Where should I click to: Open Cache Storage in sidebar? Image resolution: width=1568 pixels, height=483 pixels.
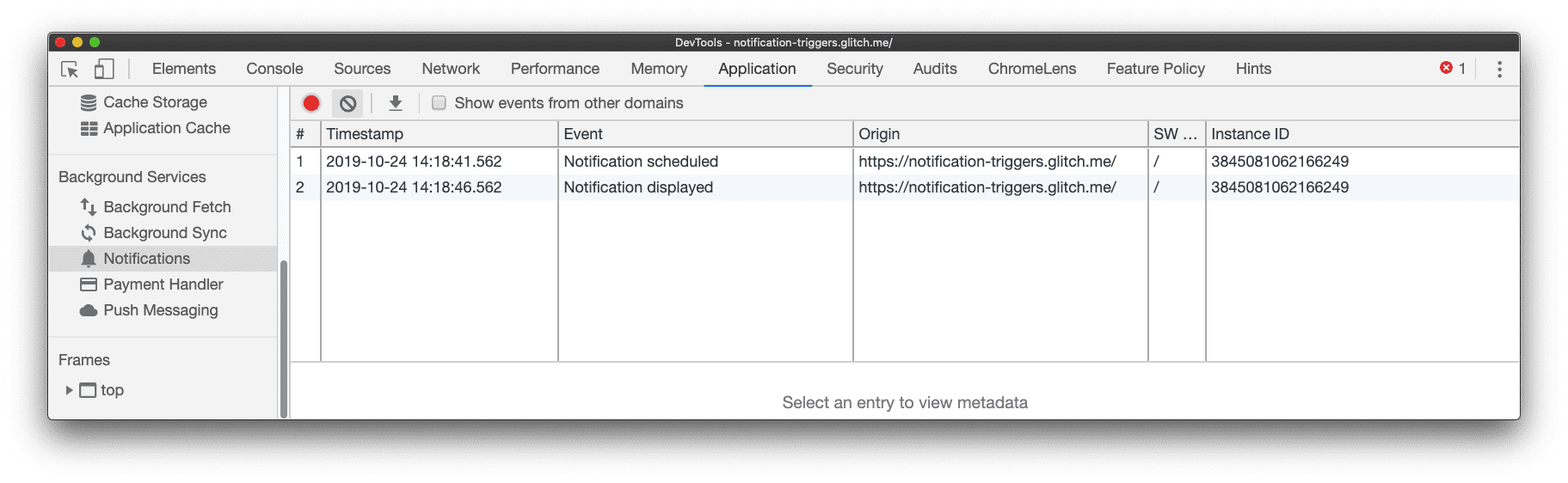tap(155, 102)
